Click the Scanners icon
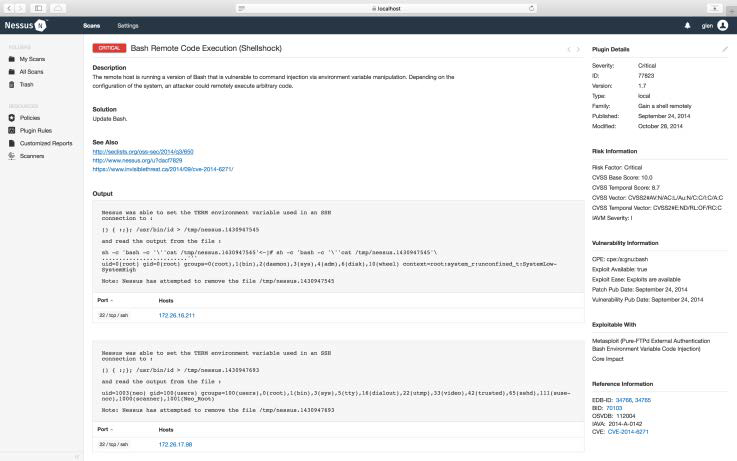 click(12, 156)
